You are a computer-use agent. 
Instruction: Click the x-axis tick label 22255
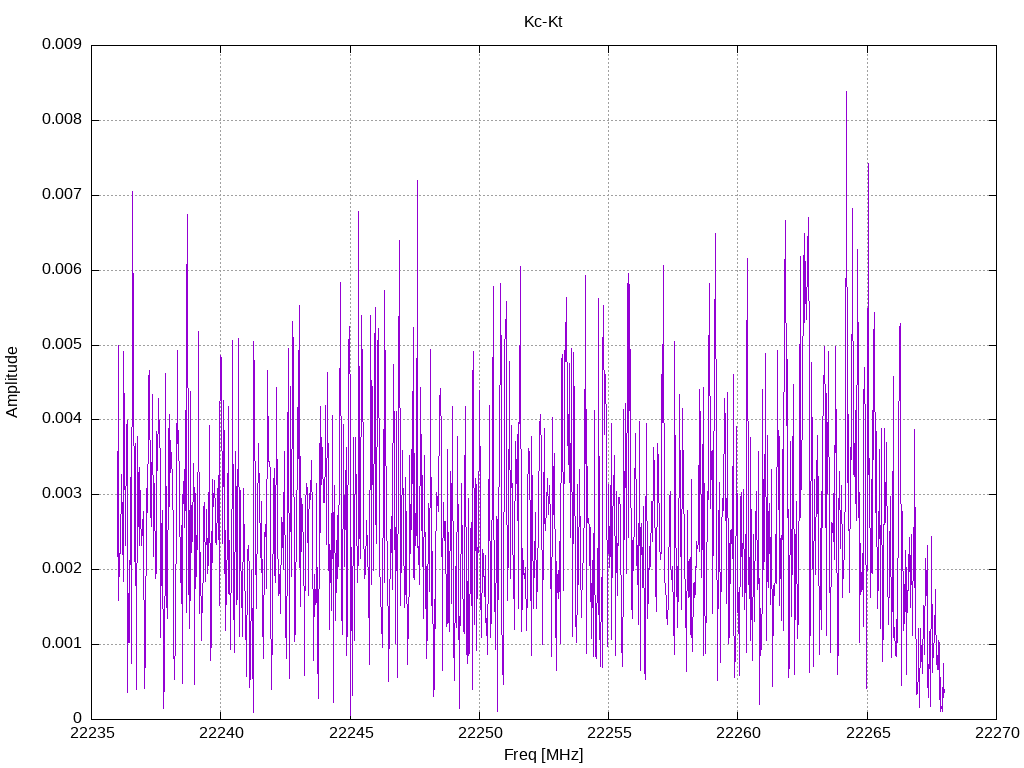[609, 733]
